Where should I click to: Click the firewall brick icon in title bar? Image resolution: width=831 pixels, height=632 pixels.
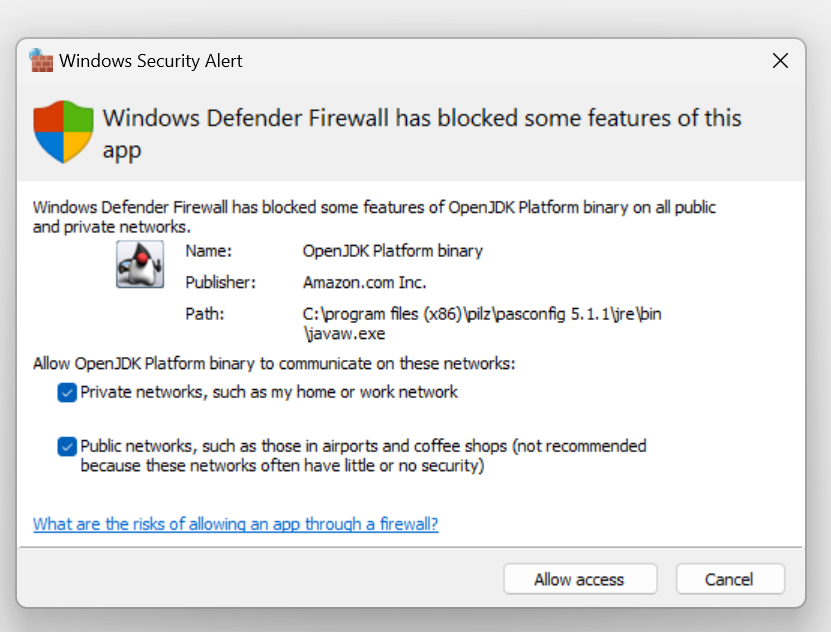click(x=41, y=60)
